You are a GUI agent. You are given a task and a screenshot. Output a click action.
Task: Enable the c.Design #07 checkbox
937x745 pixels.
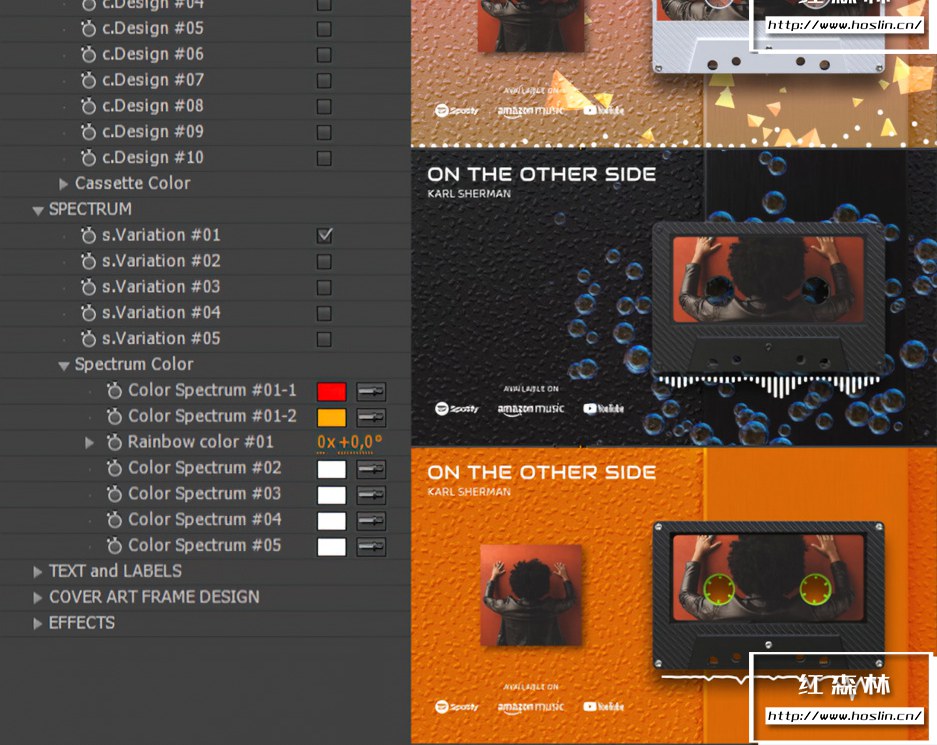pyautogui.click(x=324, y=81)
